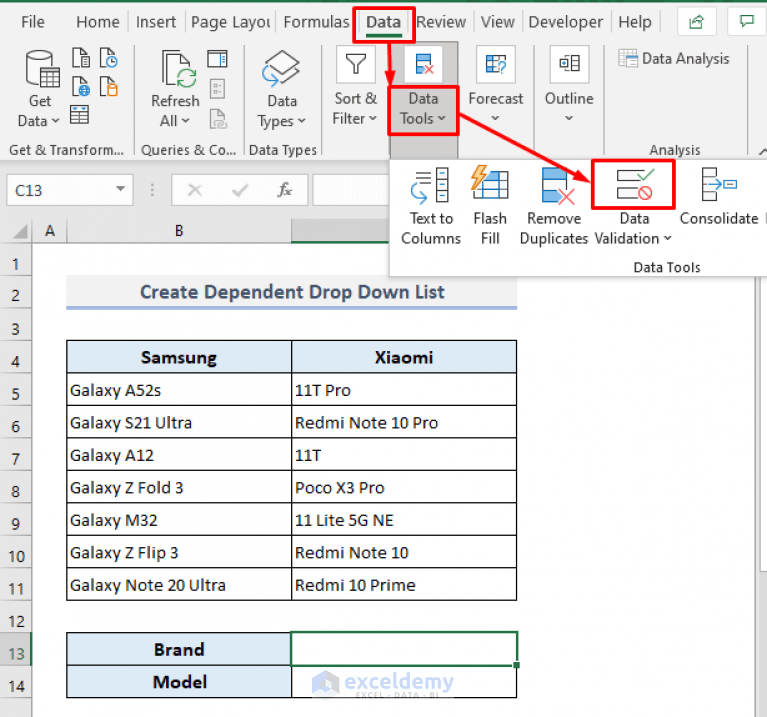Click the Data Types stacked layers icon
Viewport: 767px width, 717px height.
281,68
